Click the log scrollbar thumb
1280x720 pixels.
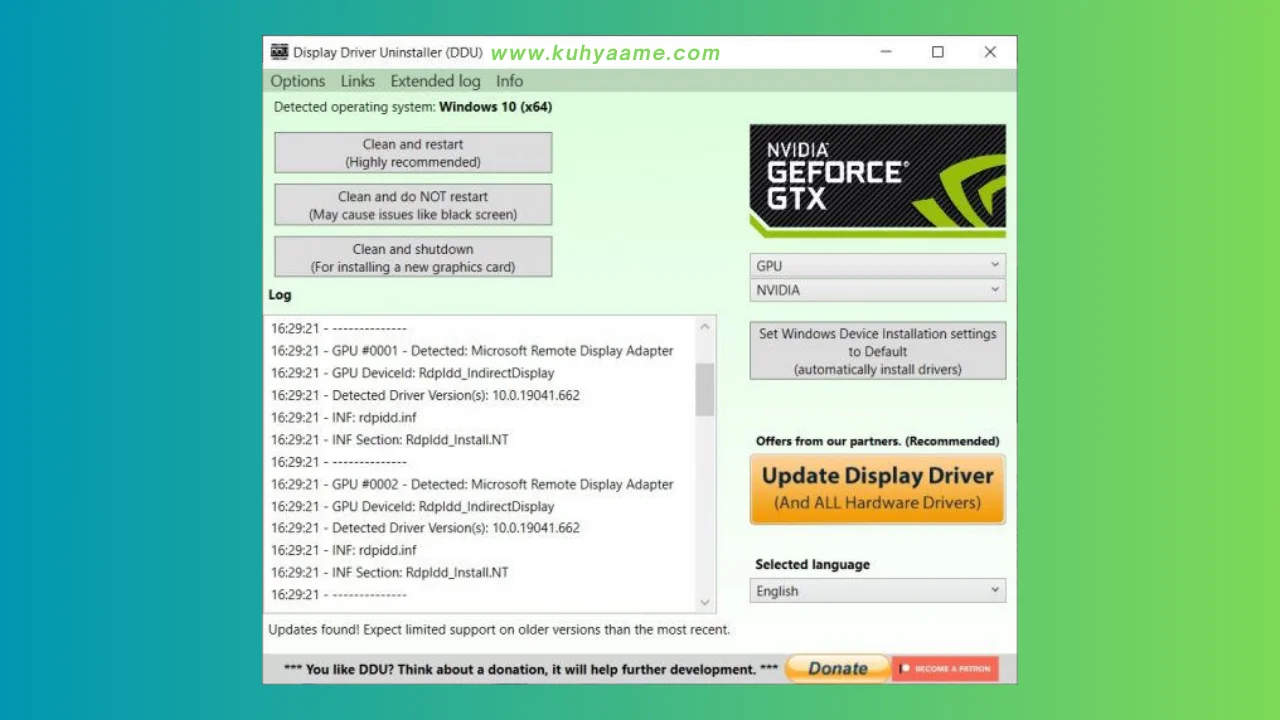[705, 389]
